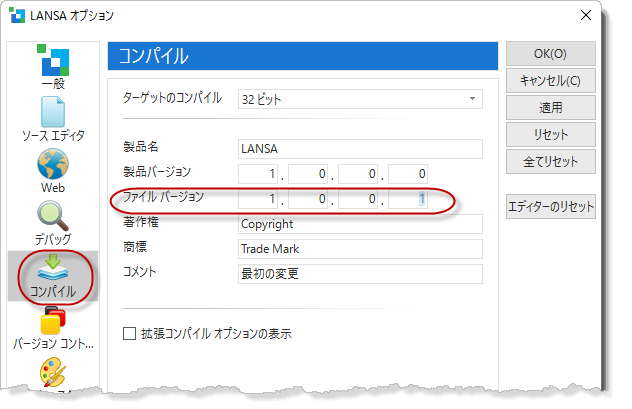Apply changes with 適用 button
Image resolution: width=632 pixels, height=409 pixels.
pos(551,108)
